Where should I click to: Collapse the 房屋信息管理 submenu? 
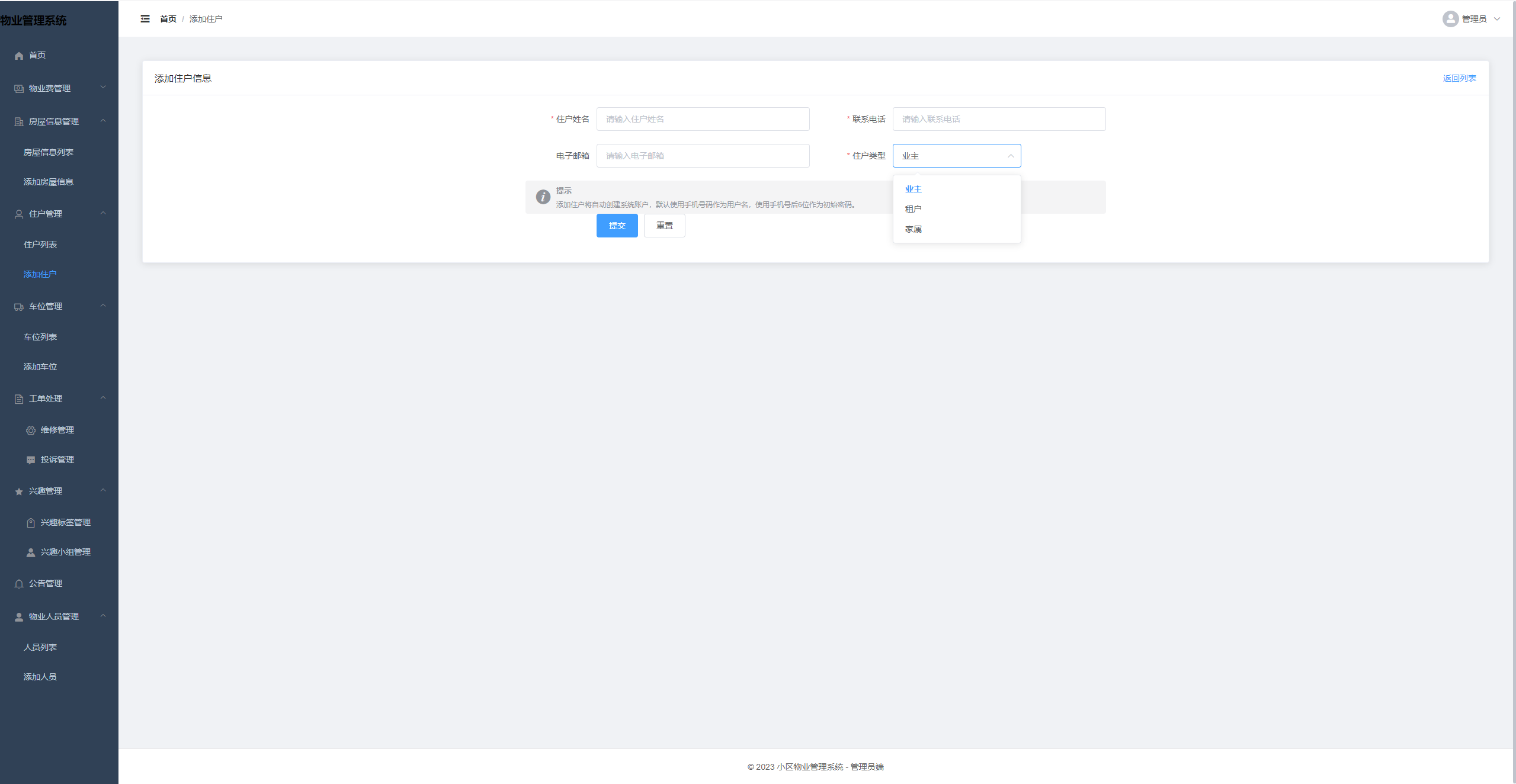click(103, 121)
